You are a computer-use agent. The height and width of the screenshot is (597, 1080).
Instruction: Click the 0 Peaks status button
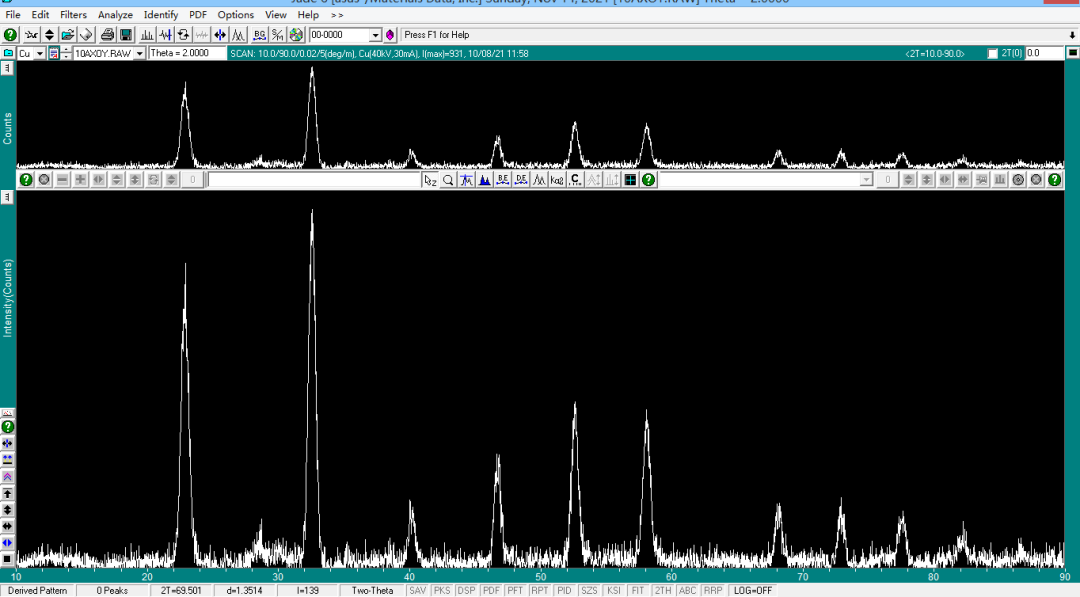[x=112, y=591]
